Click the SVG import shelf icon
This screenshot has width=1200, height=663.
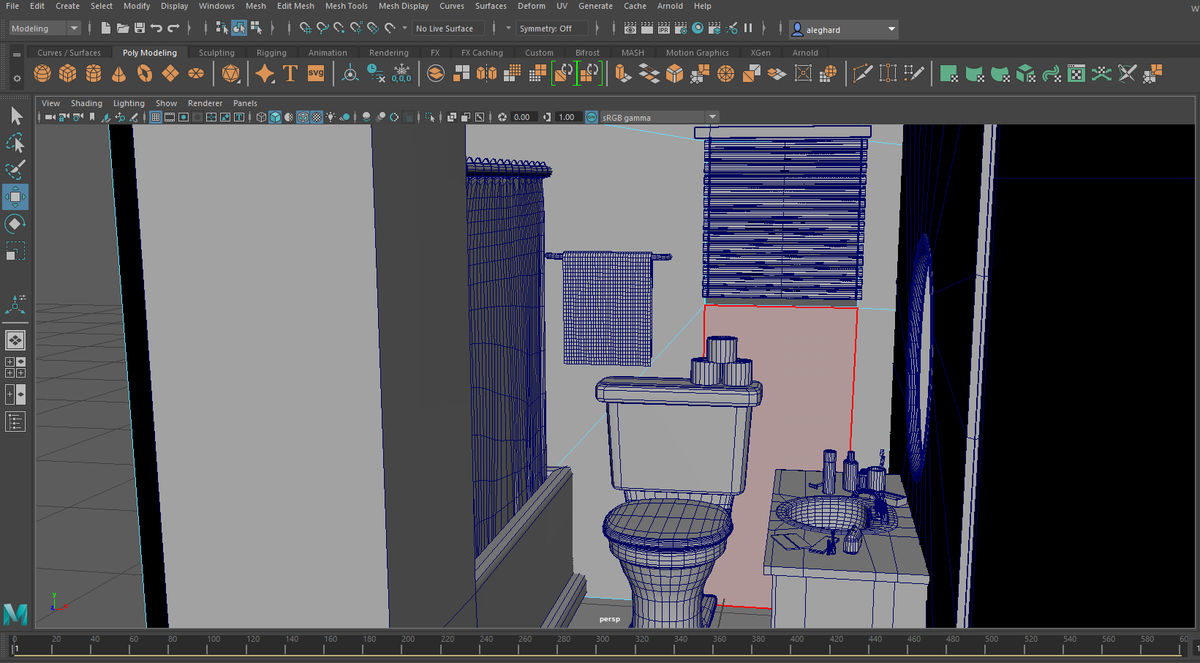[316, 73]
